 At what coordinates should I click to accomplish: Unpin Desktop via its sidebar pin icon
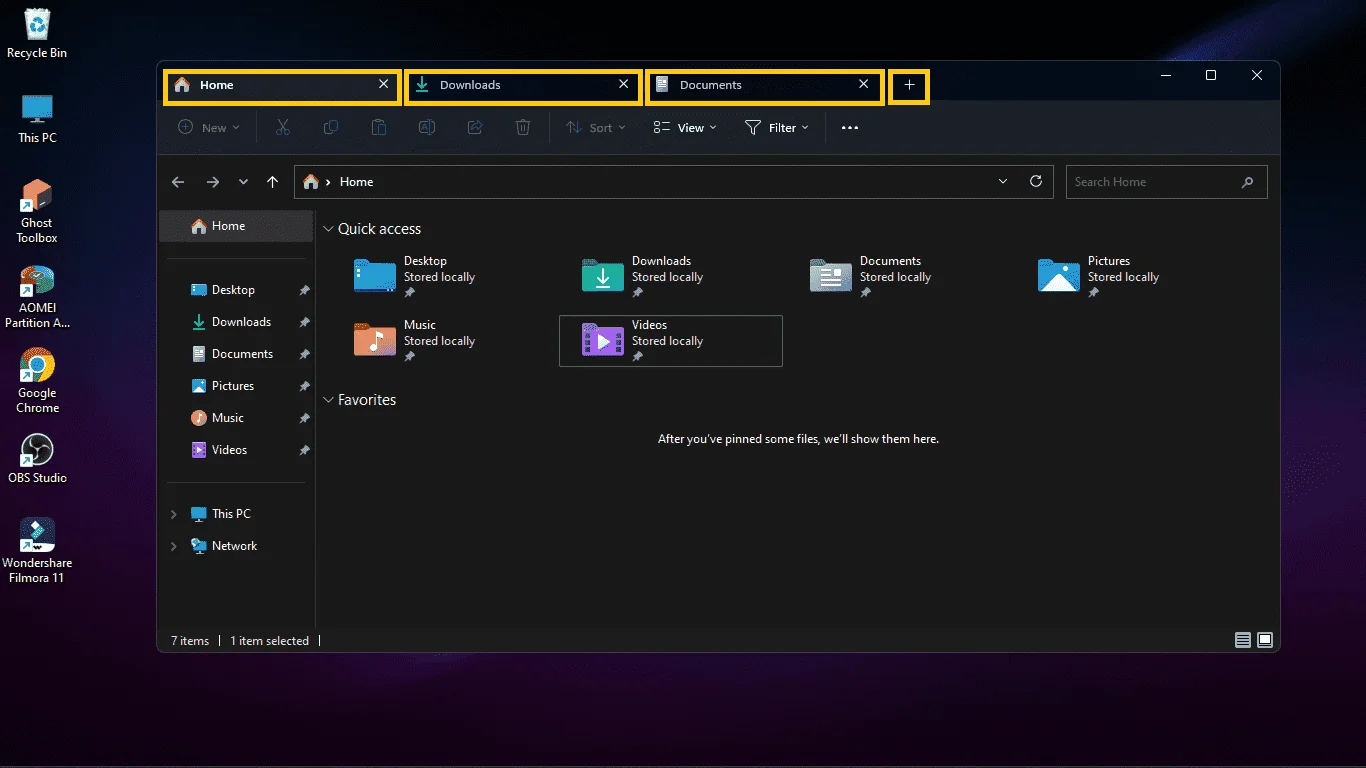pyautogui.click(x=305, y=290)
